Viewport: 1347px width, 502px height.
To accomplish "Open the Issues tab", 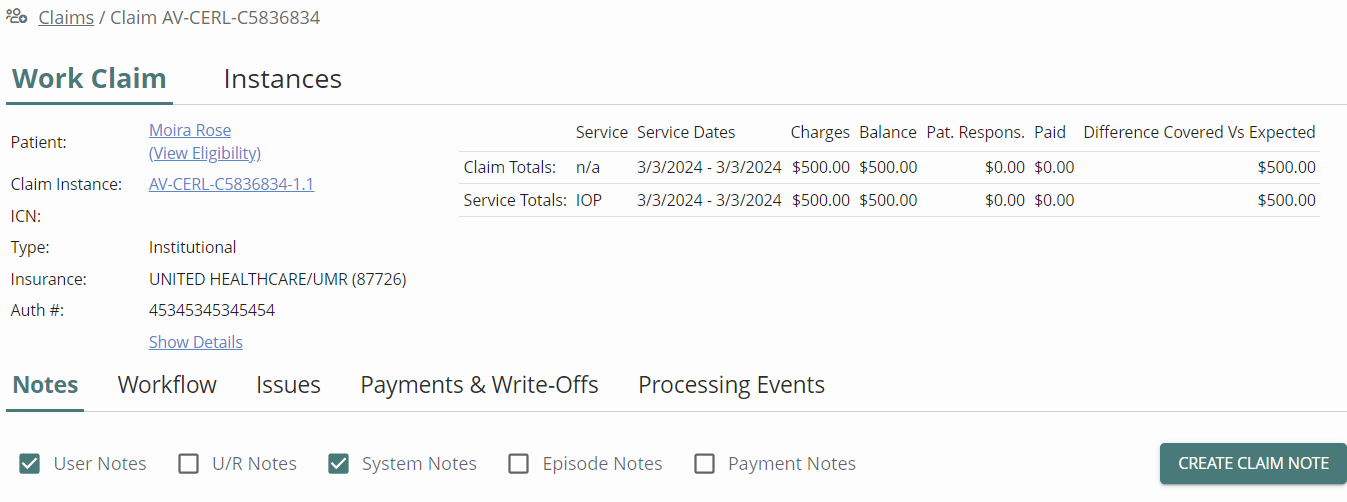I will coord(288,385).
